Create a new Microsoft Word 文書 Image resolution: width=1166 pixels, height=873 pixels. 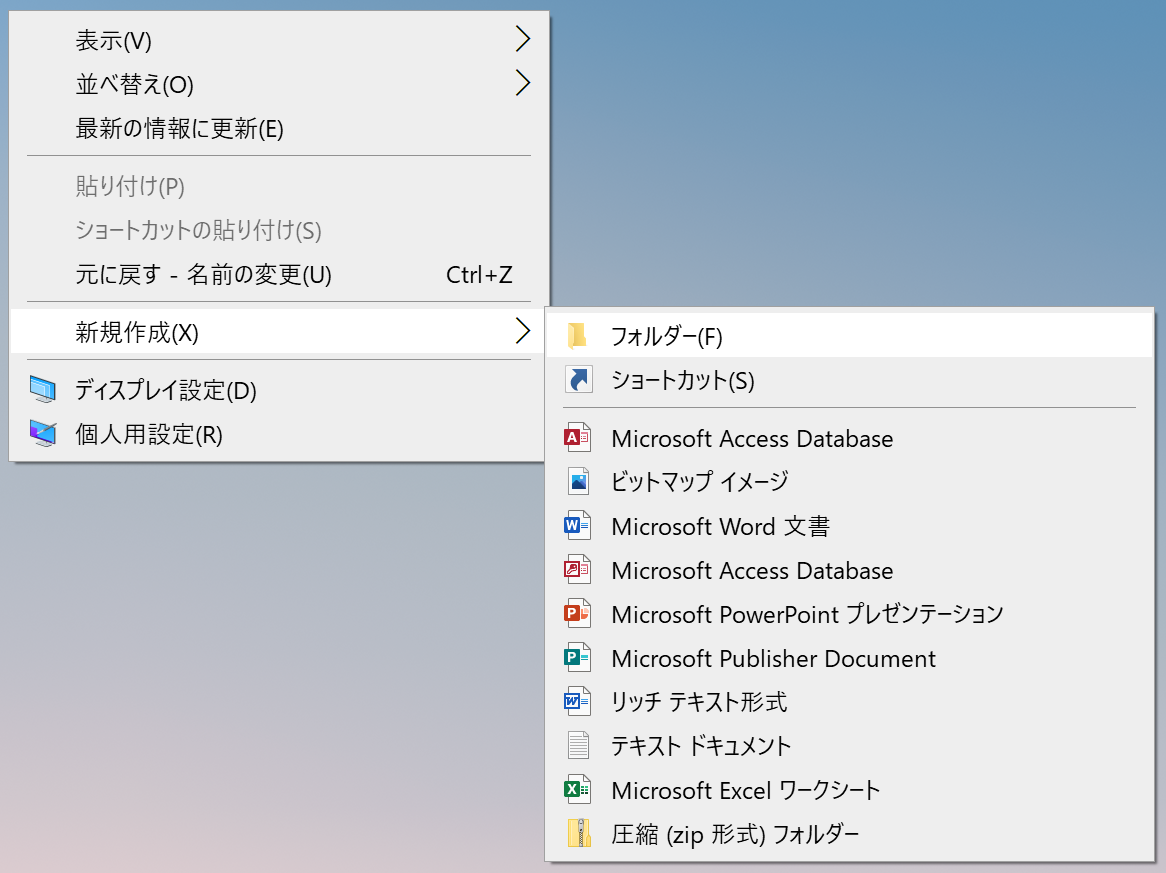849,526
